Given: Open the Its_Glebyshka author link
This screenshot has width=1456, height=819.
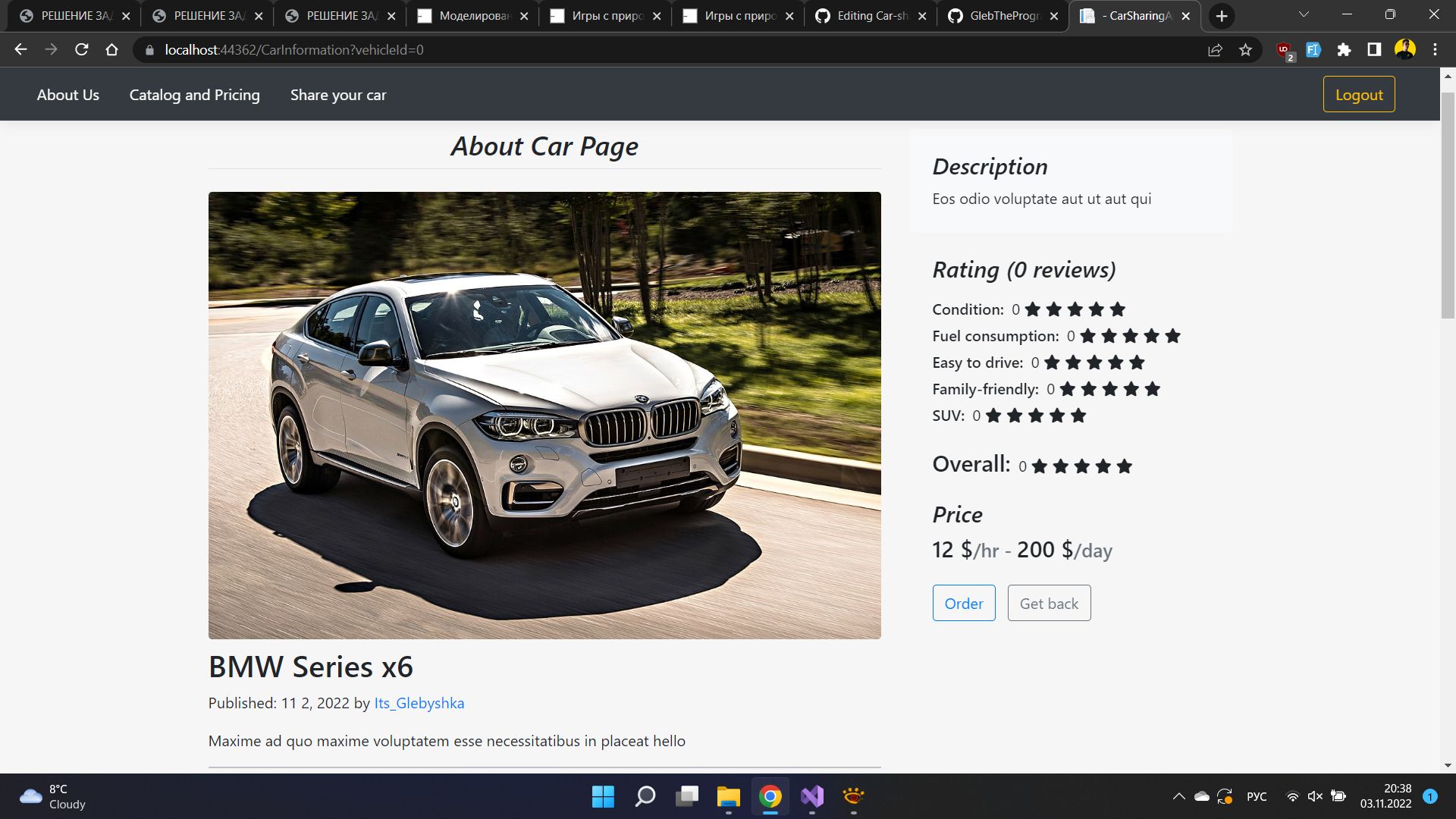Looking at the screenshot, I should (419, 703).
